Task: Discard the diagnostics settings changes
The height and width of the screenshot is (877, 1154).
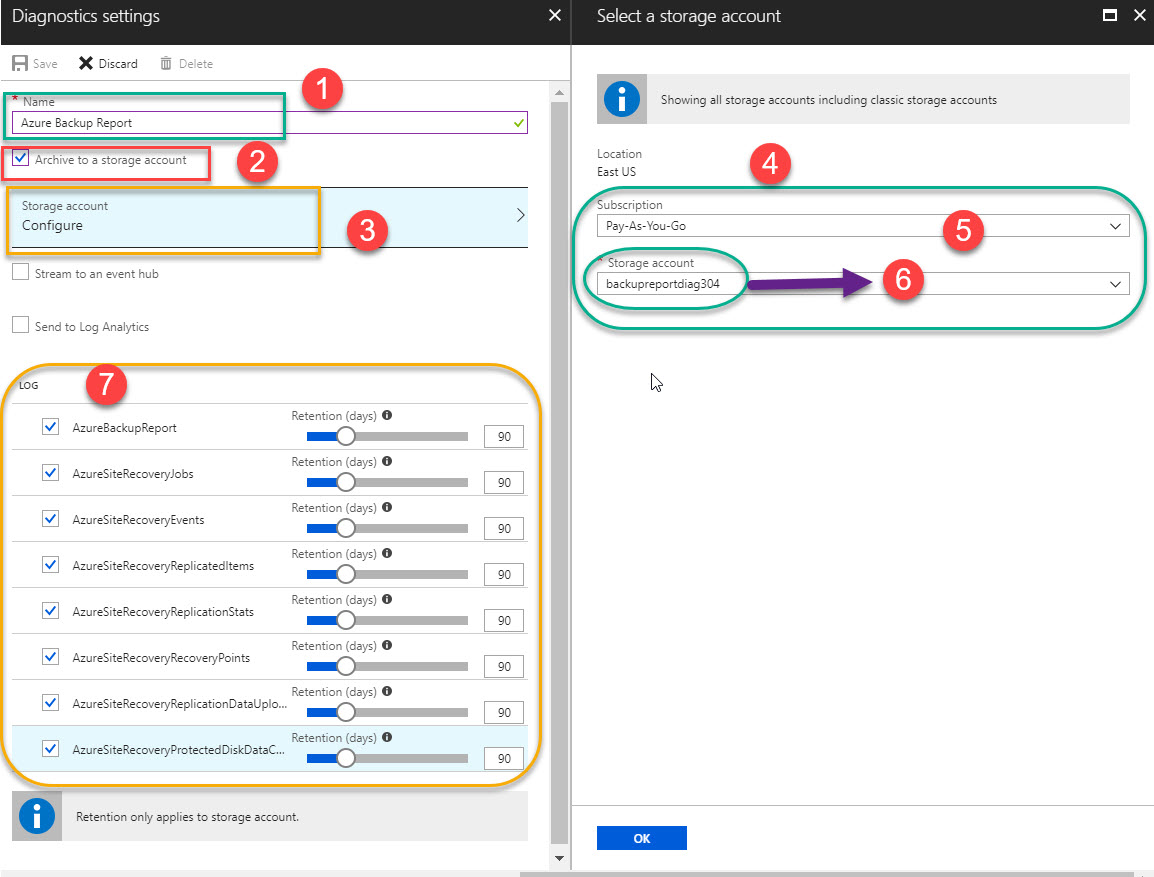Action: coord(107,63)
